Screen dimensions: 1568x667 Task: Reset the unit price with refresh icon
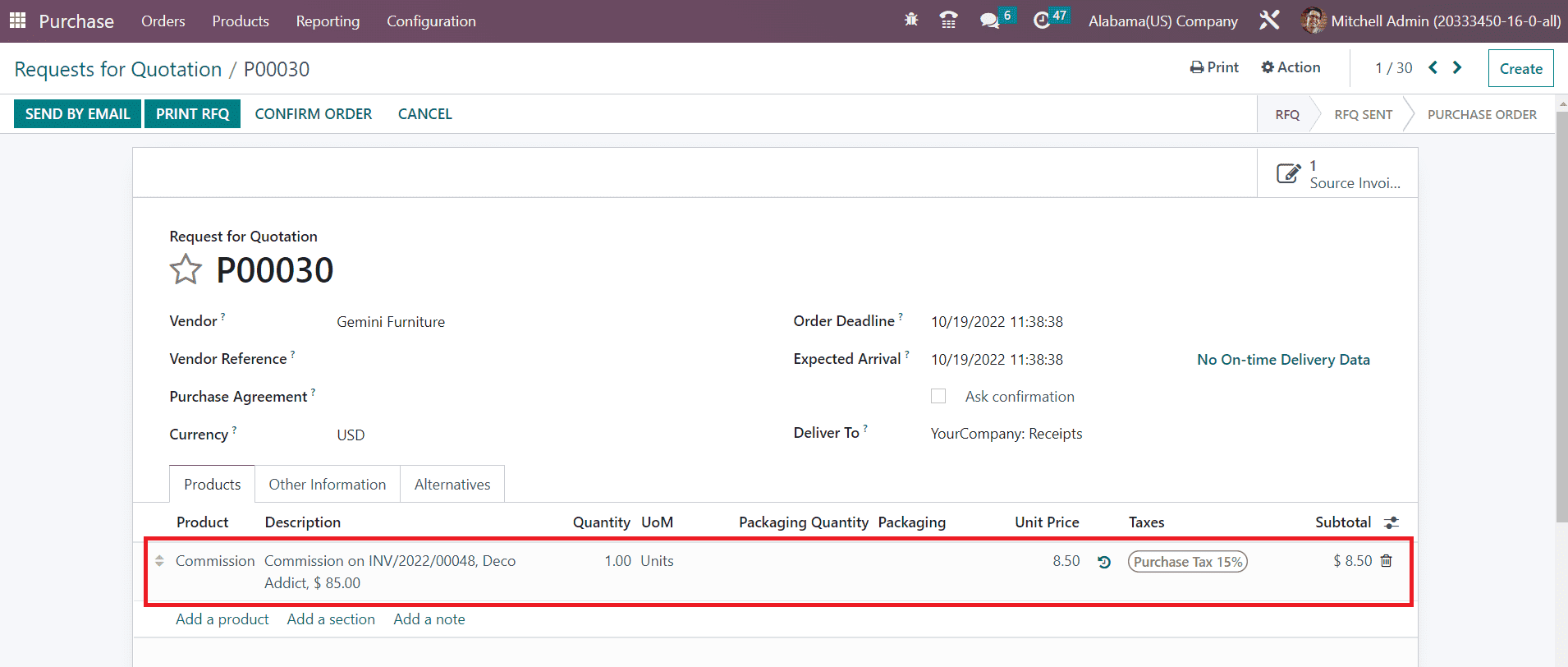tap(1104, 562)
